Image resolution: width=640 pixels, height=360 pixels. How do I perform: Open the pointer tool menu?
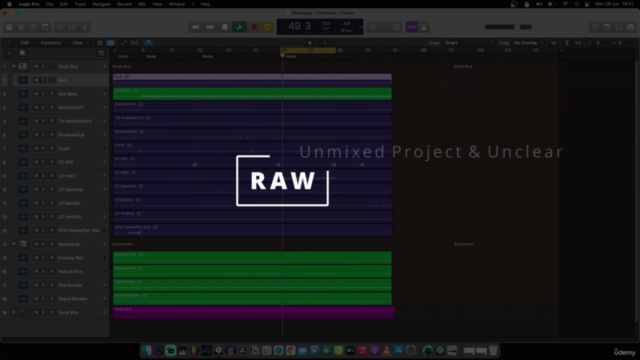(x=312, y=43)
